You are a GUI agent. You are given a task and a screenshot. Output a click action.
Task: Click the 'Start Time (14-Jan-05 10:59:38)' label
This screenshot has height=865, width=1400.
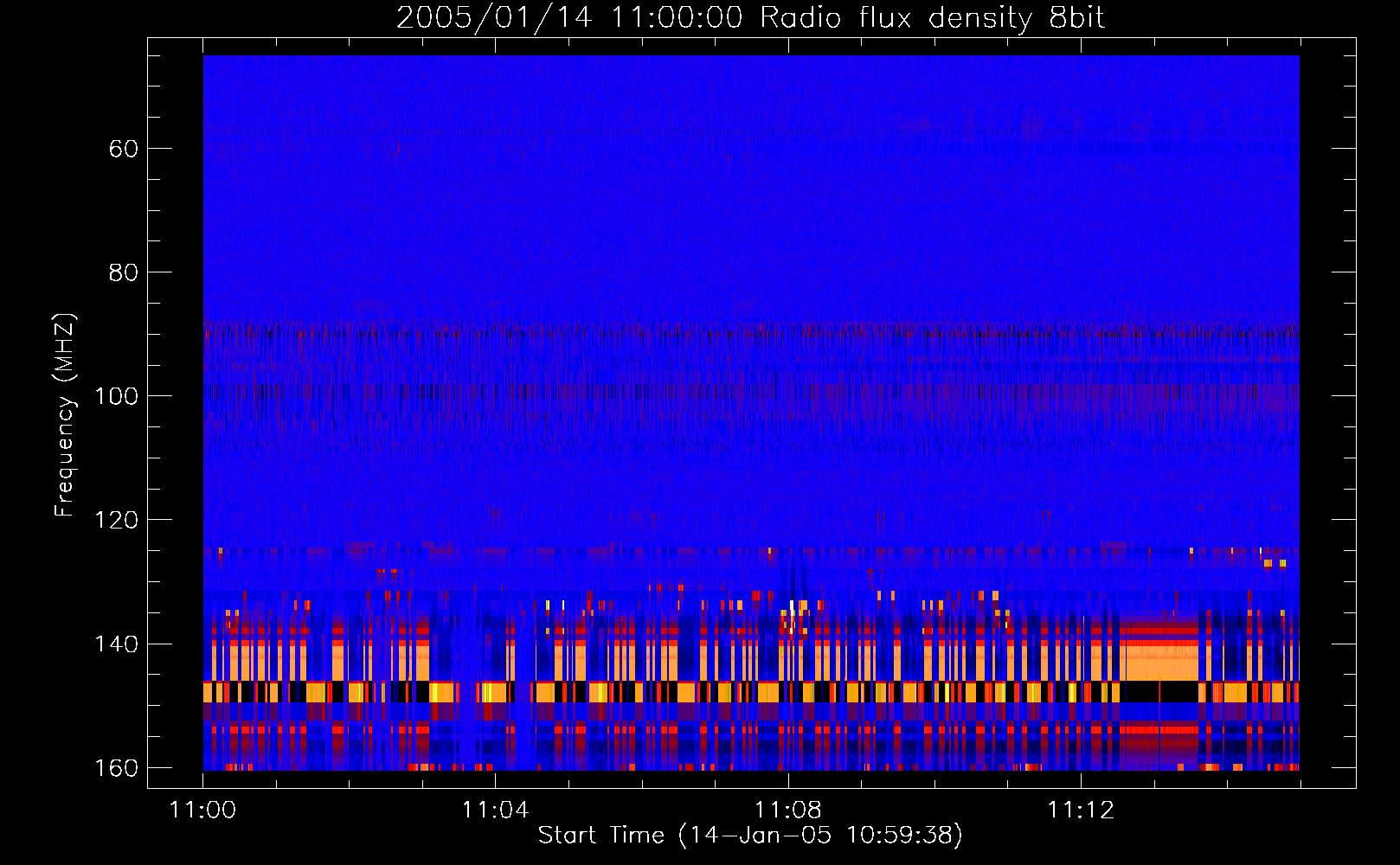pos(750,835)
